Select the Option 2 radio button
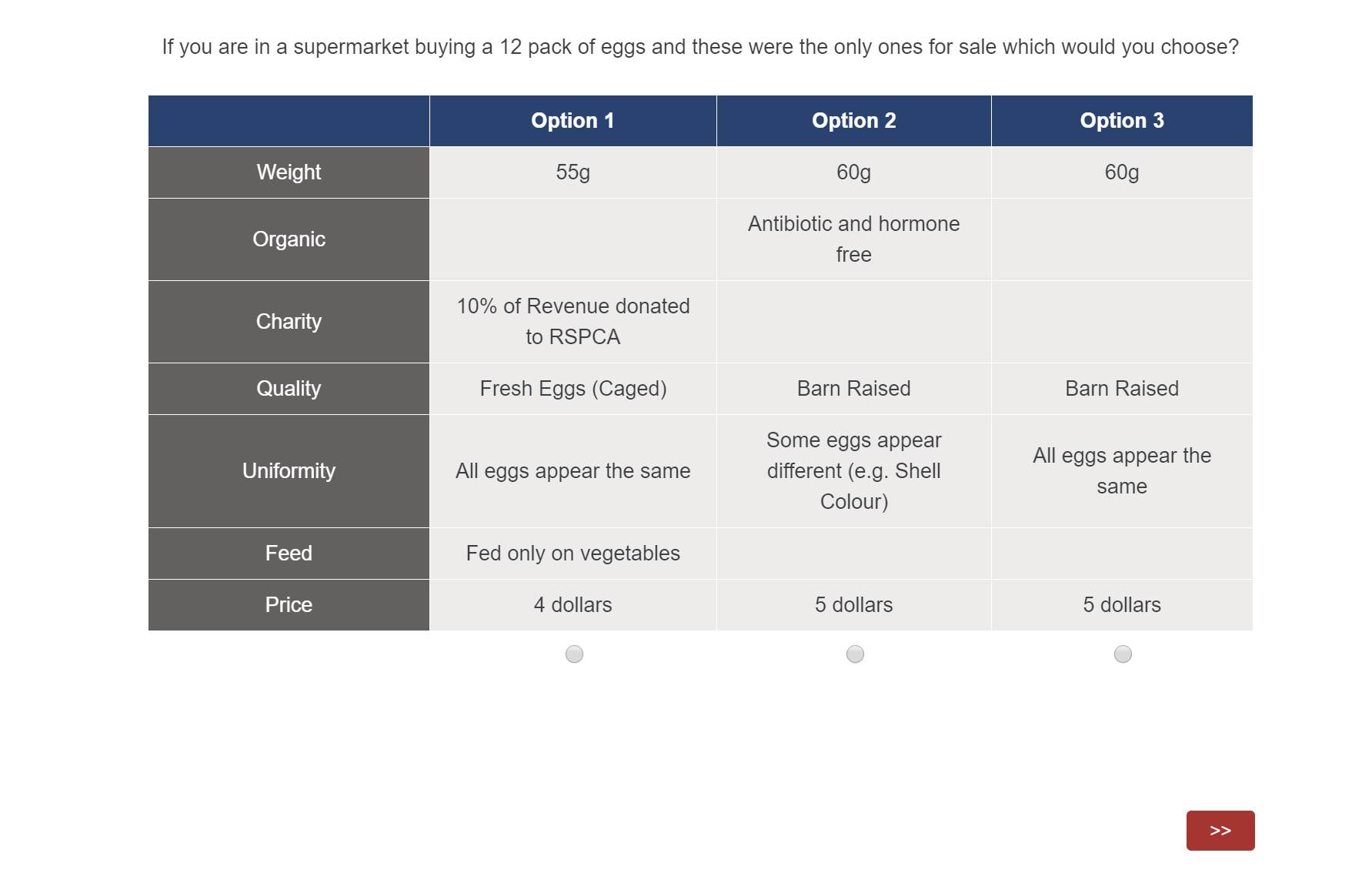Image resolution: width=1372 pixels, height=873 pixels. point(854,654)
